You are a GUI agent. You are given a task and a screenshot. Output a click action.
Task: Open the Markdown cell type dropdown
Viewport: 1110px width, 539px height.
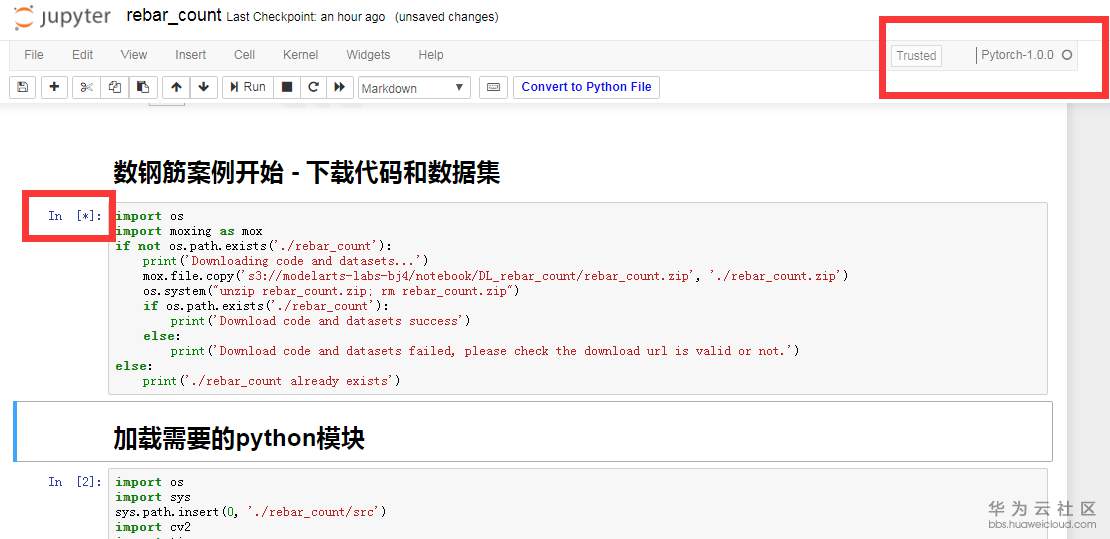click(414, 88)
